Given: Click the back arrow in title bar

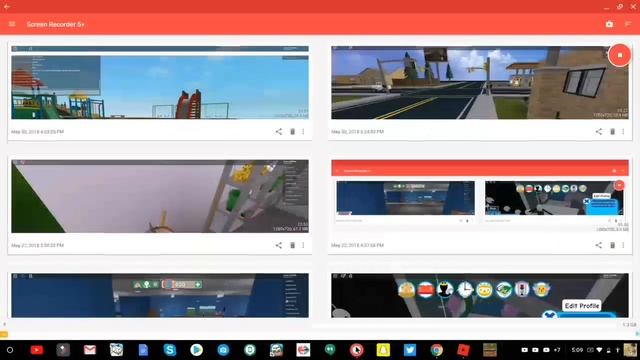Looking at the screenshot, I should click(x=7, y=7).
